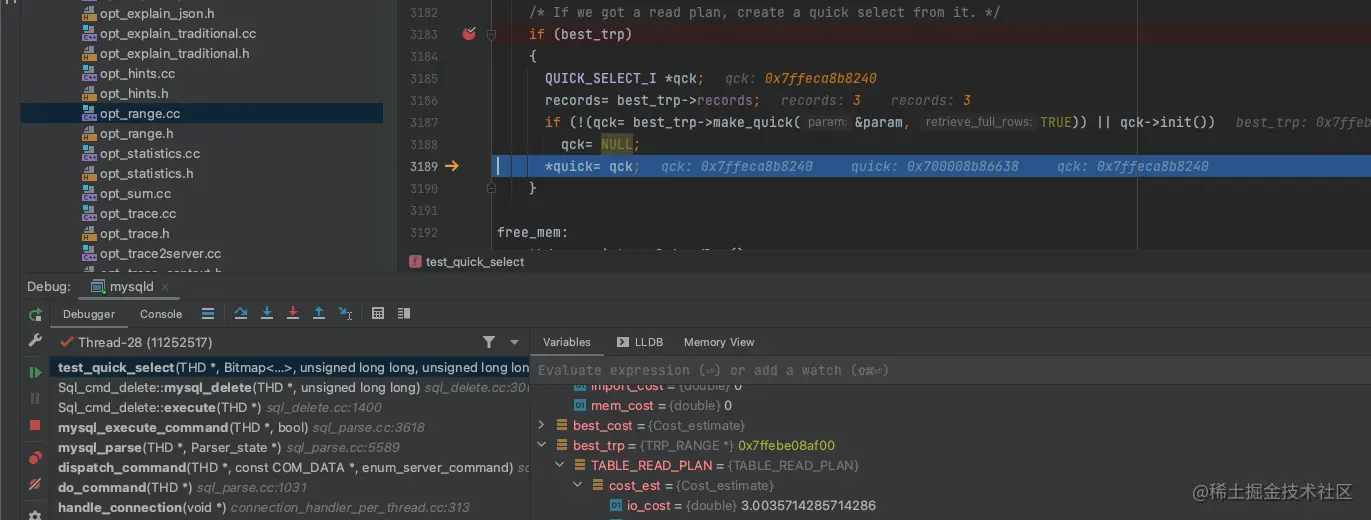Fold the code block at line 3183
The image size is (1371, 520).
point(491,34)
